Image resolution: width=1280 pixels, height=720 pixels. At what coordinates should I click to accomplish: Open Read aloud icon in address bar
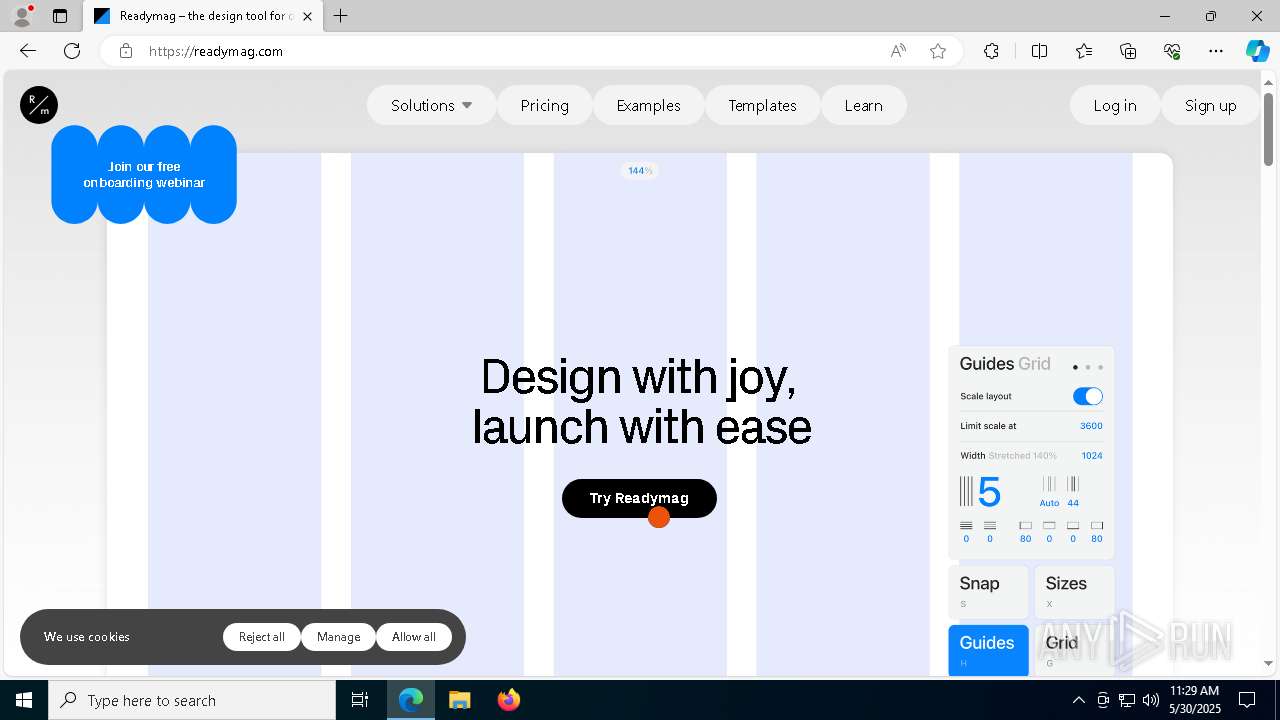pyautogui.click(x=898, y=51)
